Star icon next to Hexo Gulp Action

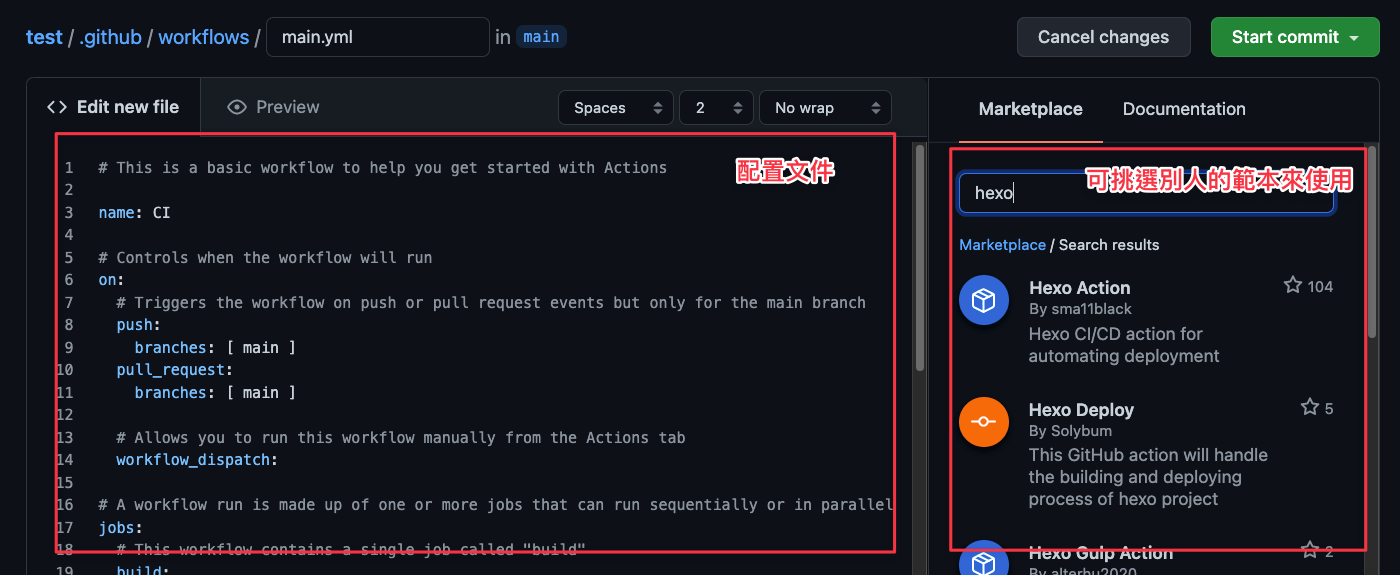pyautogui.click(x=1310, y=550)
